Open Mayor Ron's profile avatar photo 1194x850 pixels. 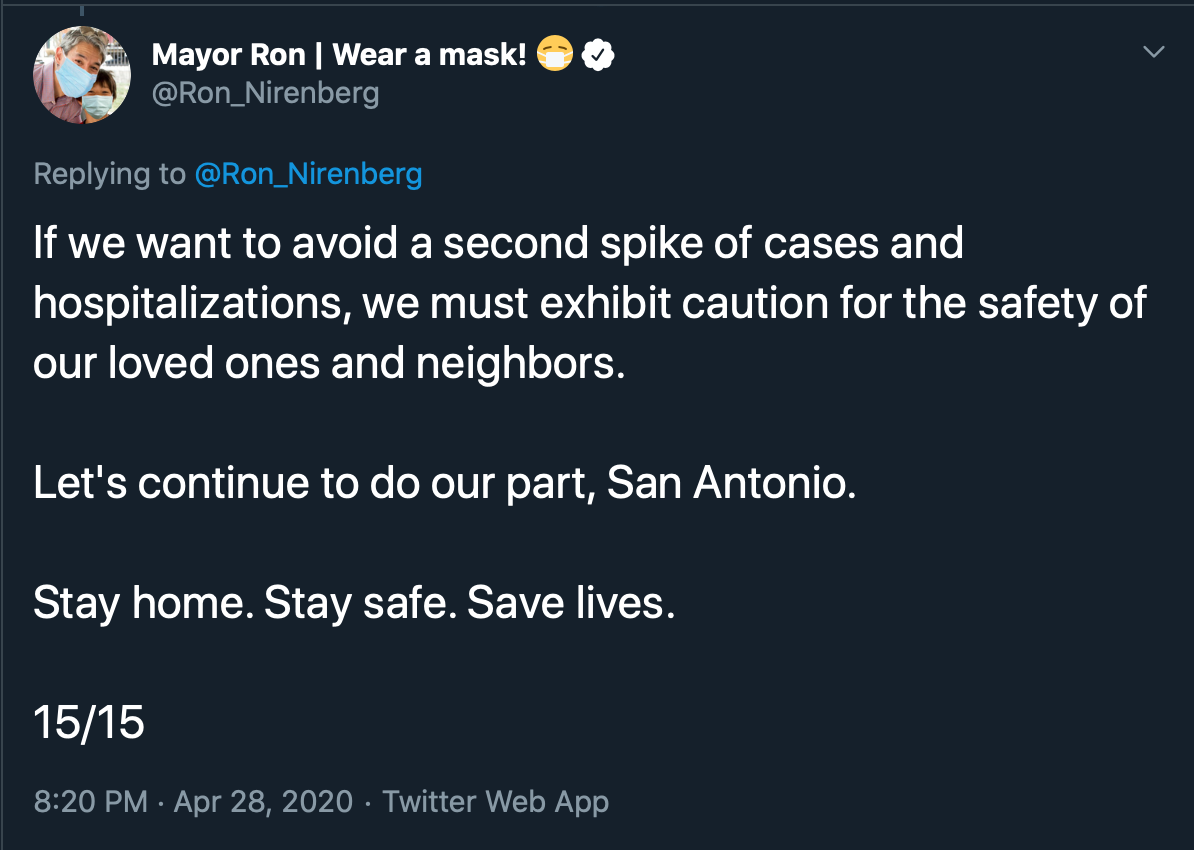[x=82, y=75]
